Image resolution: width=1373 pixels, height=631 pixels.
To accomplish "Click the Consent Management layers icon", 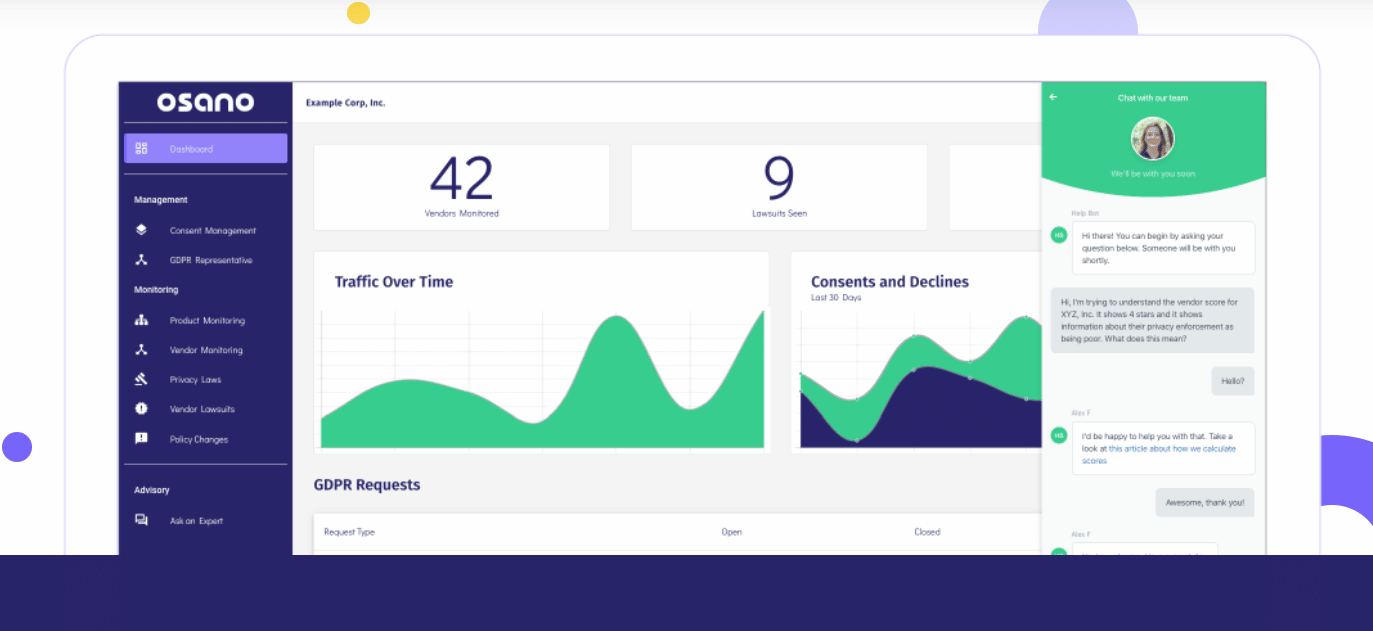I will [141, 230].
